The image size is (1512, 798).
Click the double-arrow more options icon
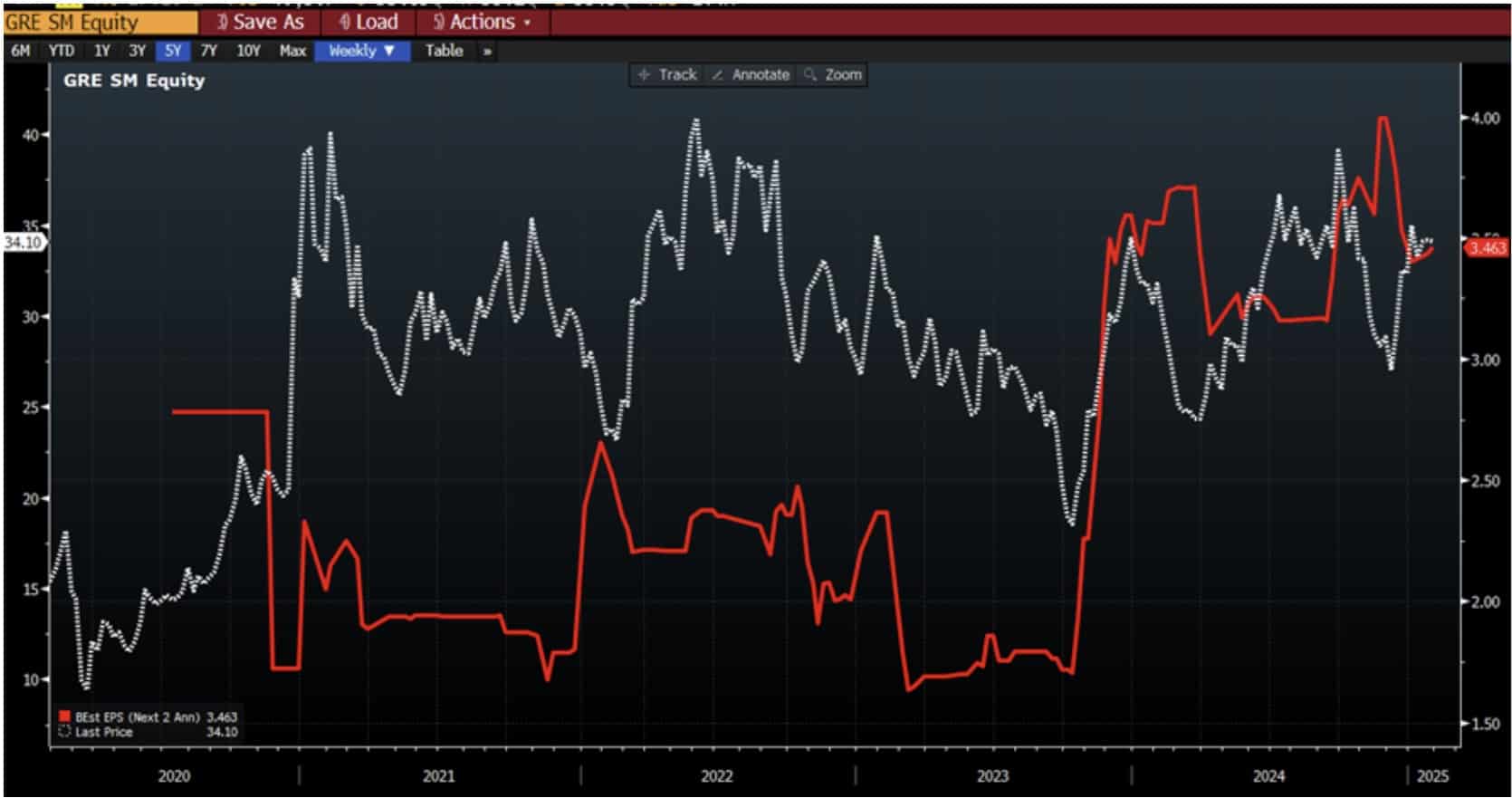pyautogui.click(x=487, y=52)
